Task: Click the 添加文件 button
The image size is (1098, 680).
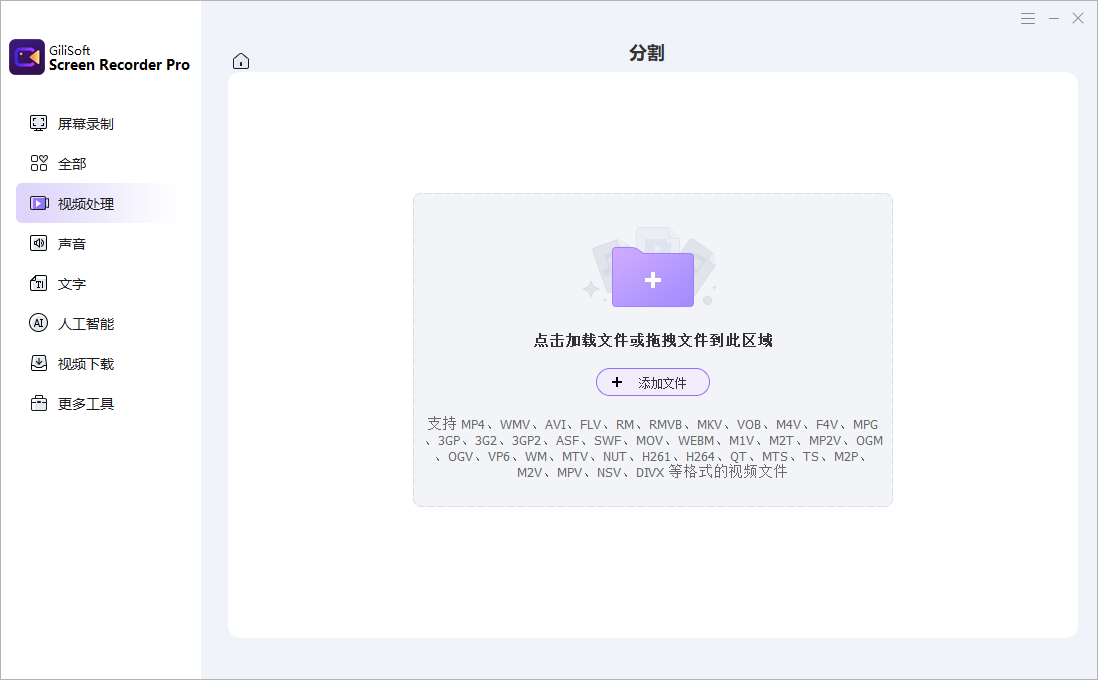Action: [653, 382]
